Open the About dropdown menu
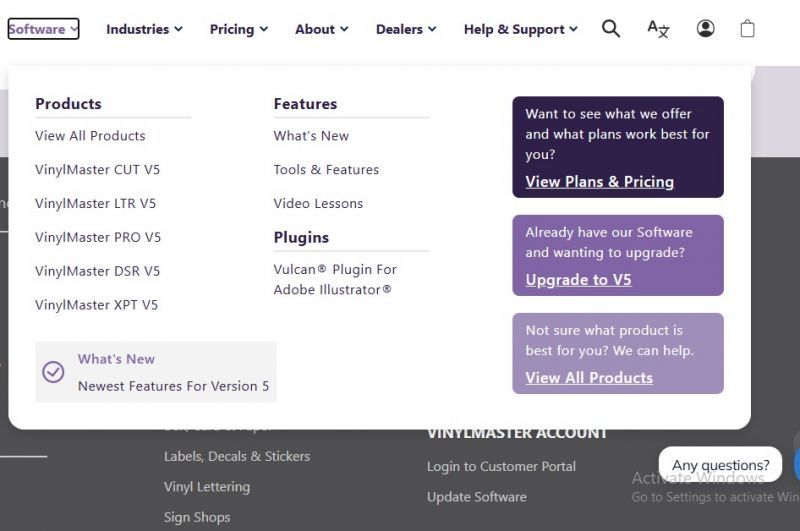The height and width of the screenshot is (531, 800). (321, 29)
